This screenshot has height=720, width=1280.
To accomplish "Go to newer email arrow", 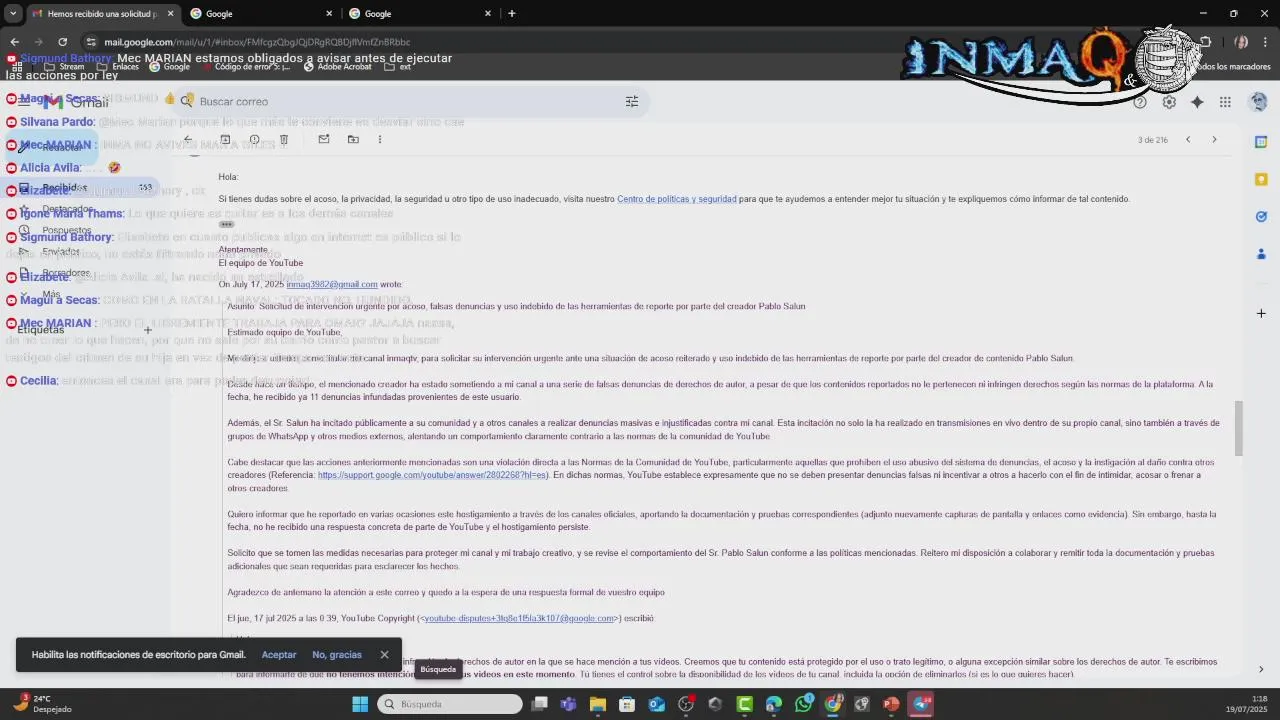I will pos(1188,140).
